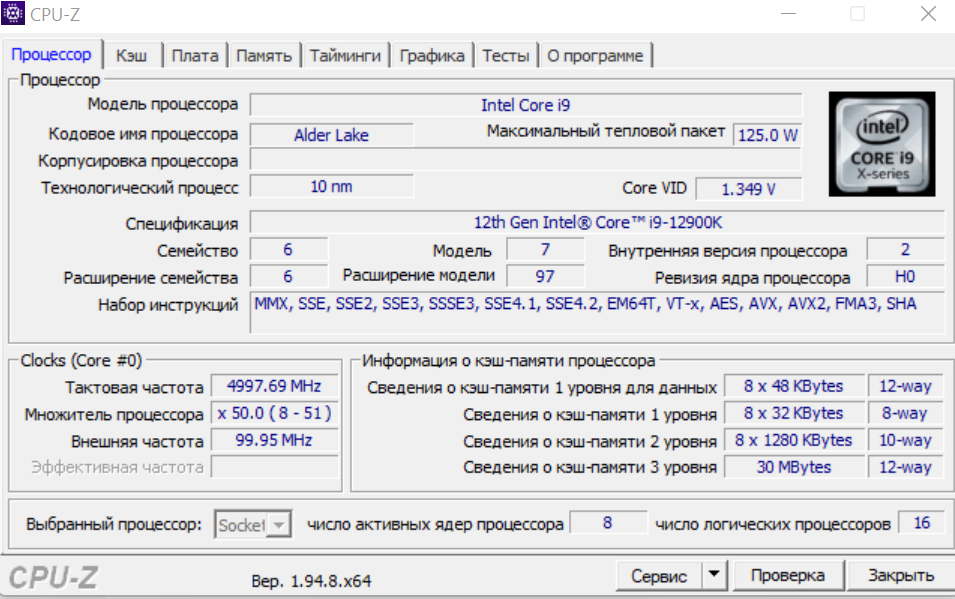This screenshot has width=955, height=599.
Task: Click the Закрыть button
Action: coord(901,575)
